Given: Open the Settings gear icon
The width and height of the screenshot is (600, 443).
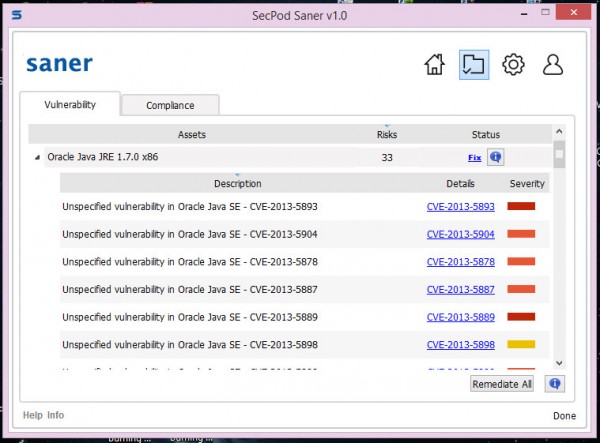Looking at the screenshot, I should pos(513,64).
